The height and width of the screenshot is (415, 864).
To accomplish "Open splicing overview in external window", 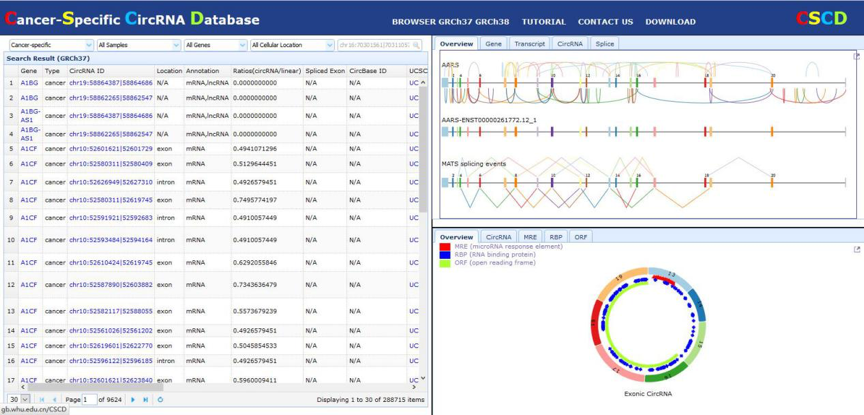I will coord(856,56).
